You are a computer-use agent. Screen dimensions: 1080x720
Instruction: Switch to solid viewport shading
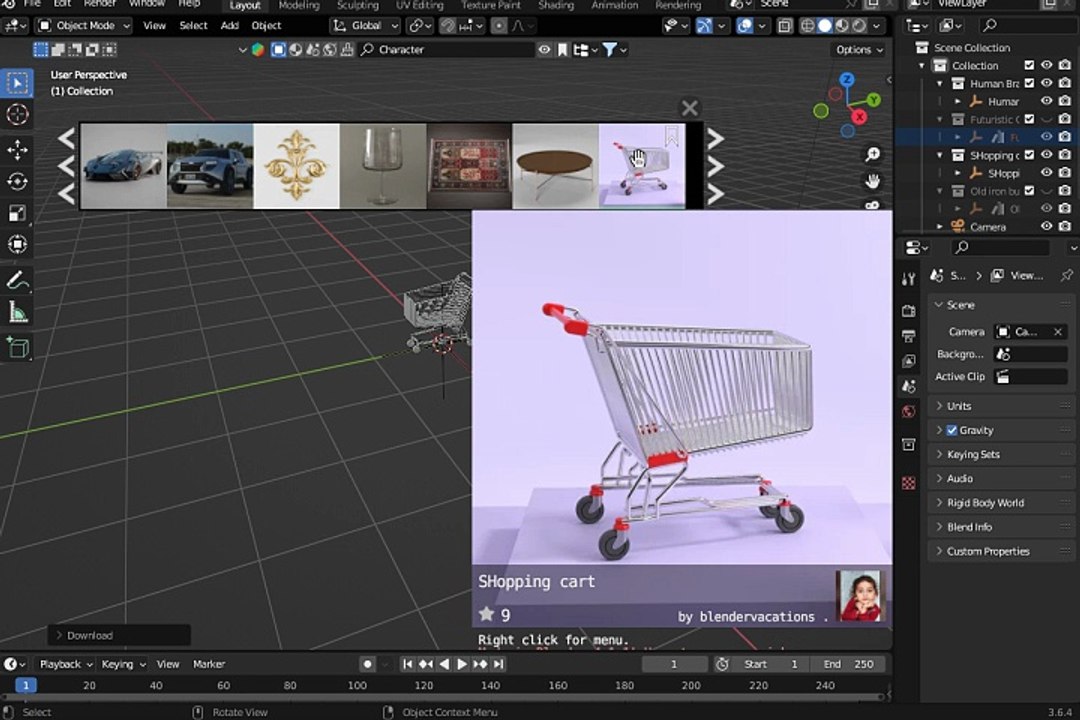tap(824, 26)
